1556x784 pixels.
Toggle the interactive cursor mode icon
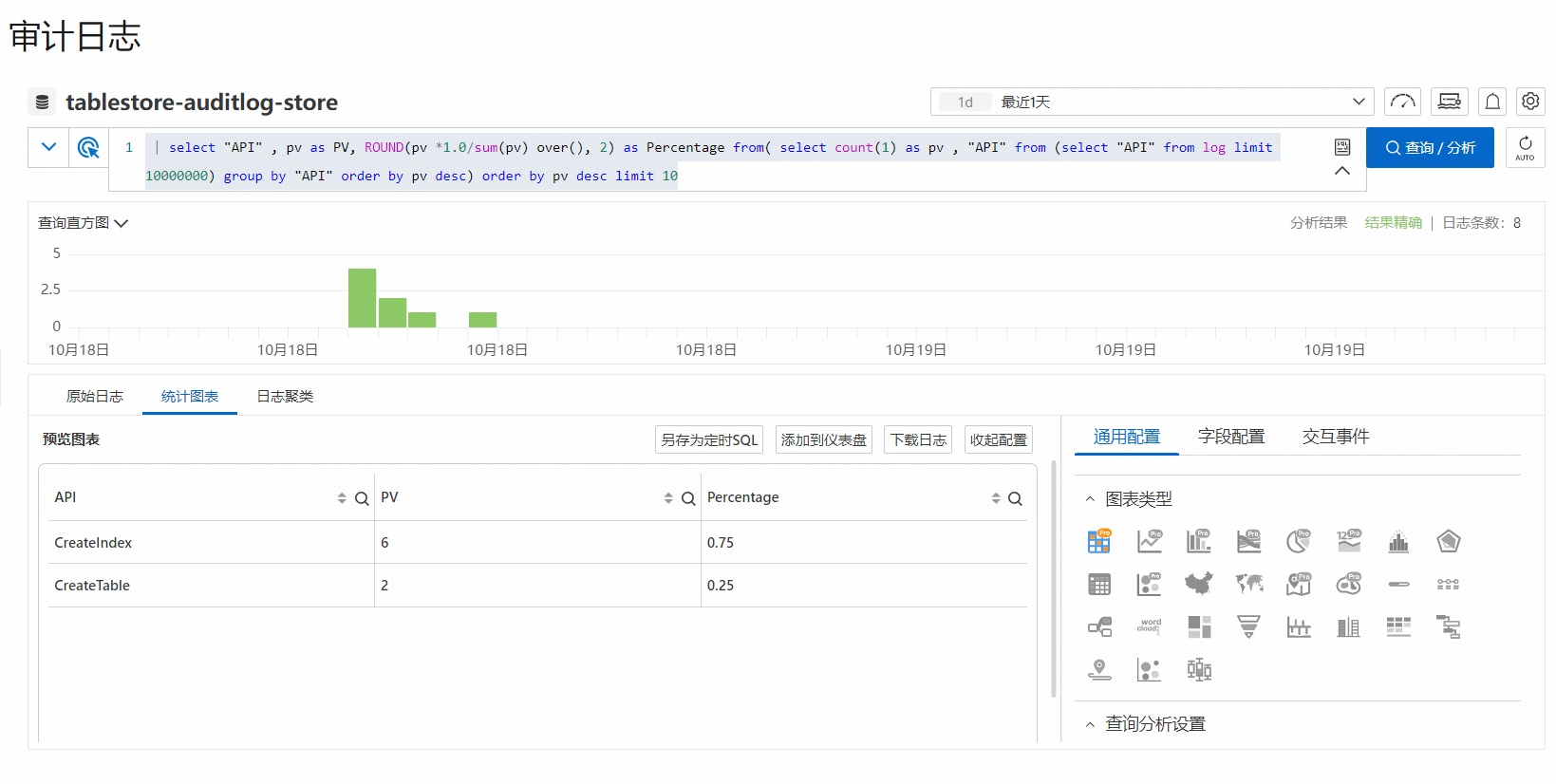(x=88, y=147)
